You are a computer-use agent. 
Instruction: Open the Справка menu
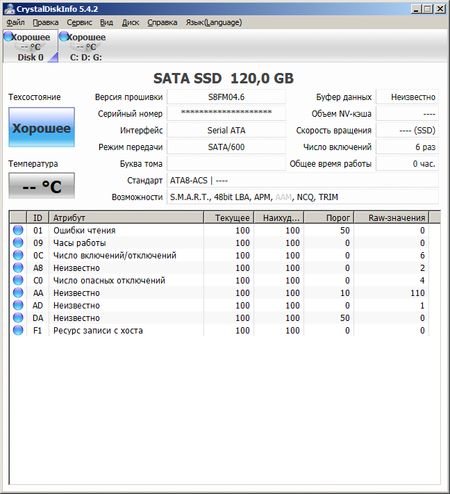point(162,22)
